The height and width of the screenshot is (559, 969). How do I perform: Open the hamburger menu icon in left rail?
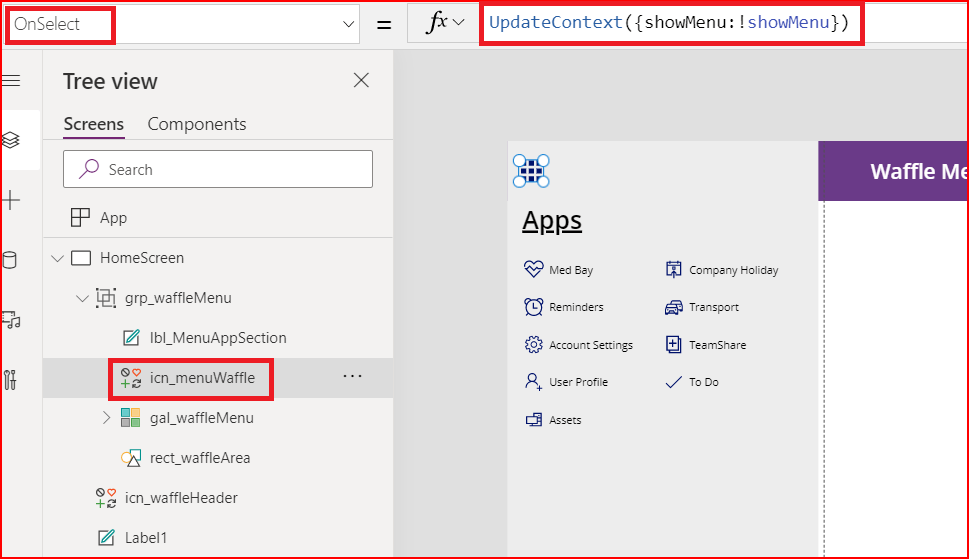coord(12,81)
